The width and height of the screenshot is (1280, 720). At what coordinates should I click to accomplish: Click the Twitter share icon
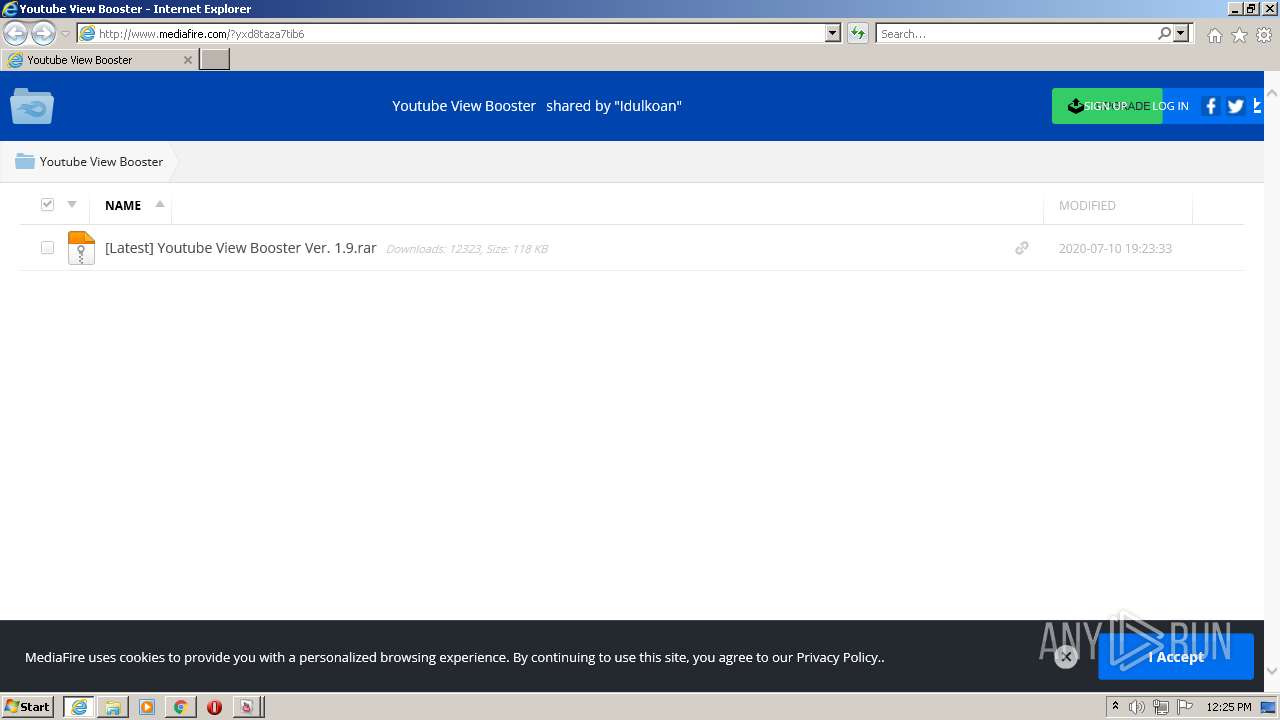pyautogui.click(x=1236, y=106)
